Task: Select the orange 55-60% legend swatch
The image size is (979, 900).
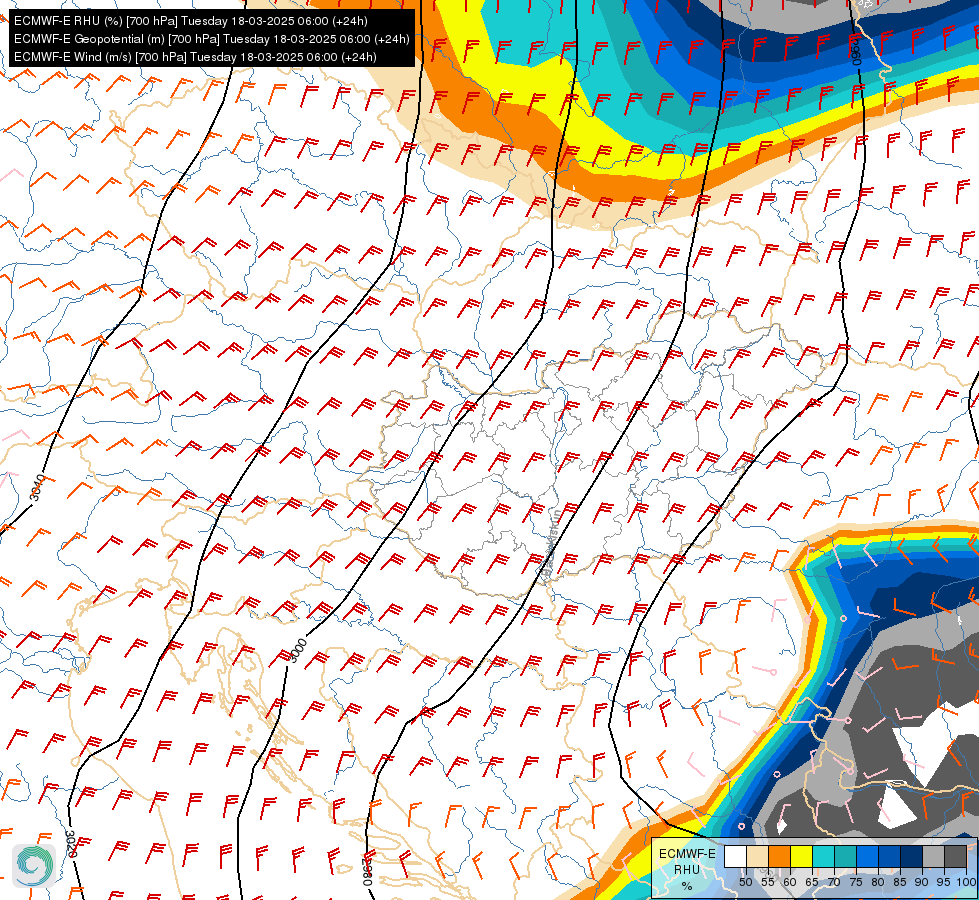Action: [x=779, y=856]
